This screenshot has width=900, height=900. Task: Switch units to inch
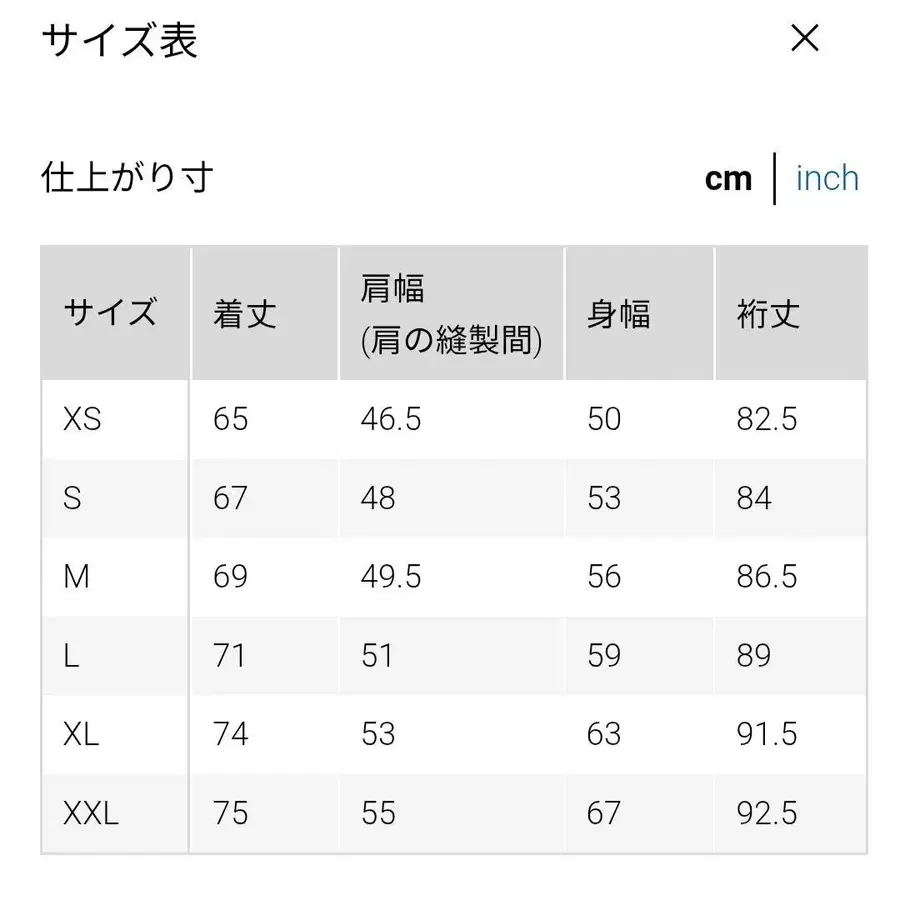tap(827, 177)
